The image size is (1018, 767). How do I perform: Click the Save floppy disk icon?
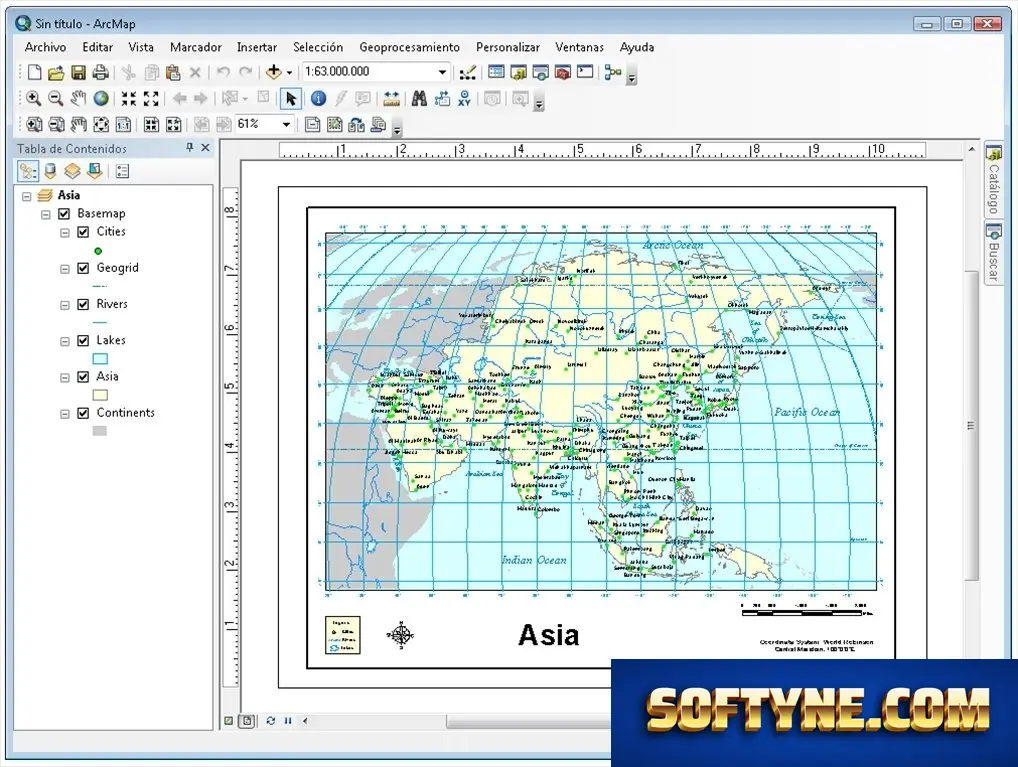(79, 72)
